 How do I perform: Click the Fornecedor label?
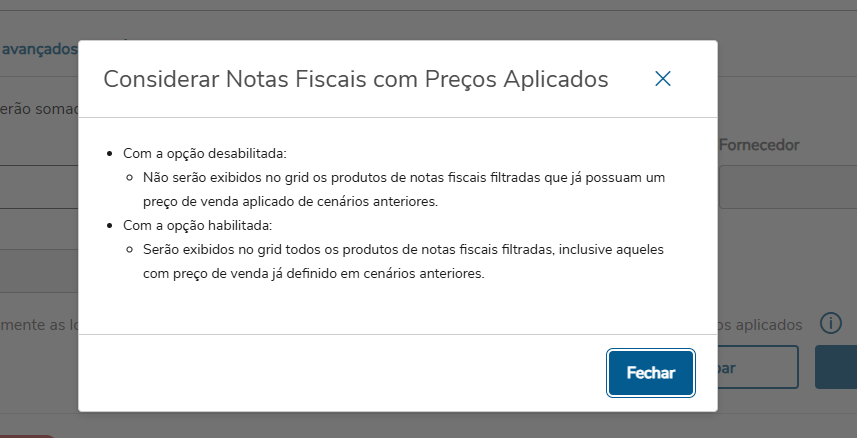759,146
